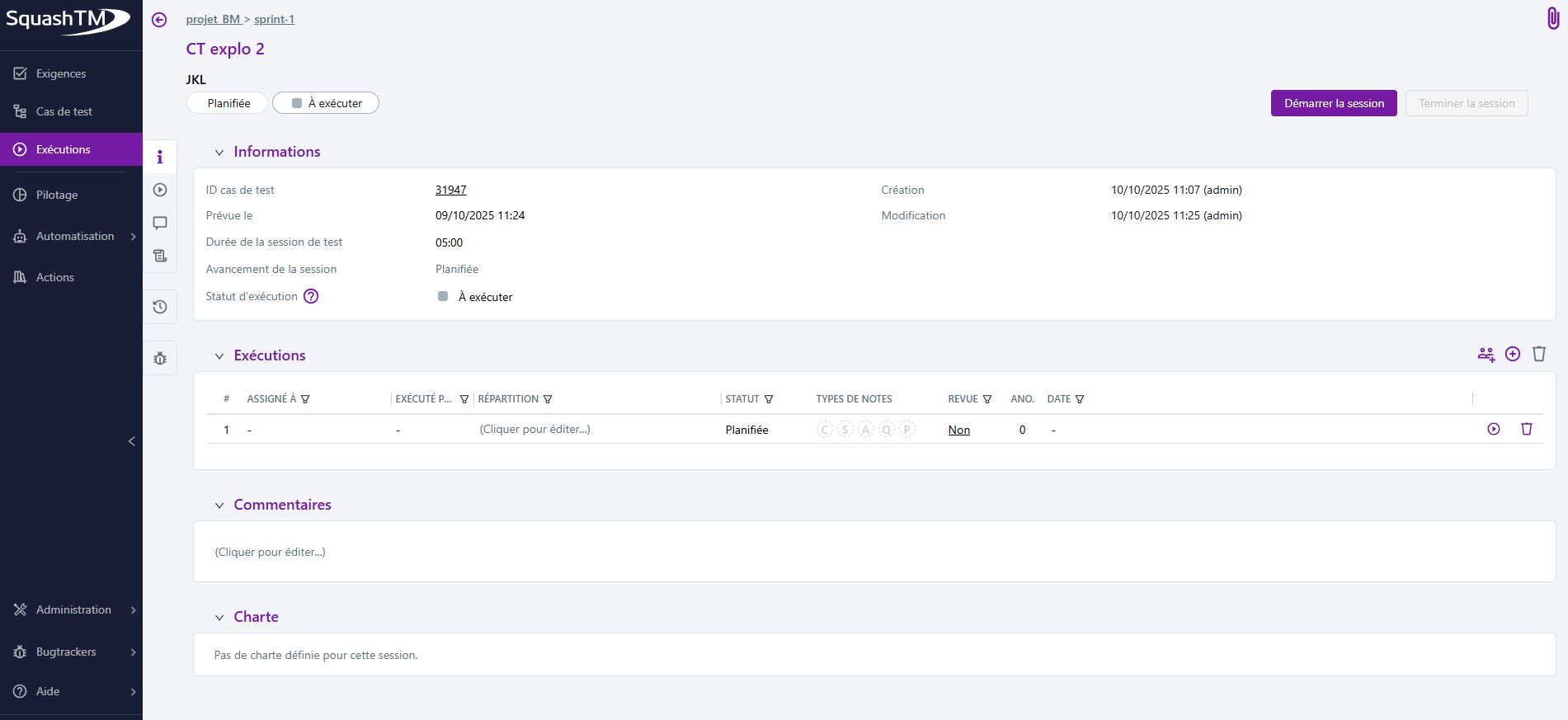
Task: Click the Commentaires field to edit
Action: coord(270,552)
